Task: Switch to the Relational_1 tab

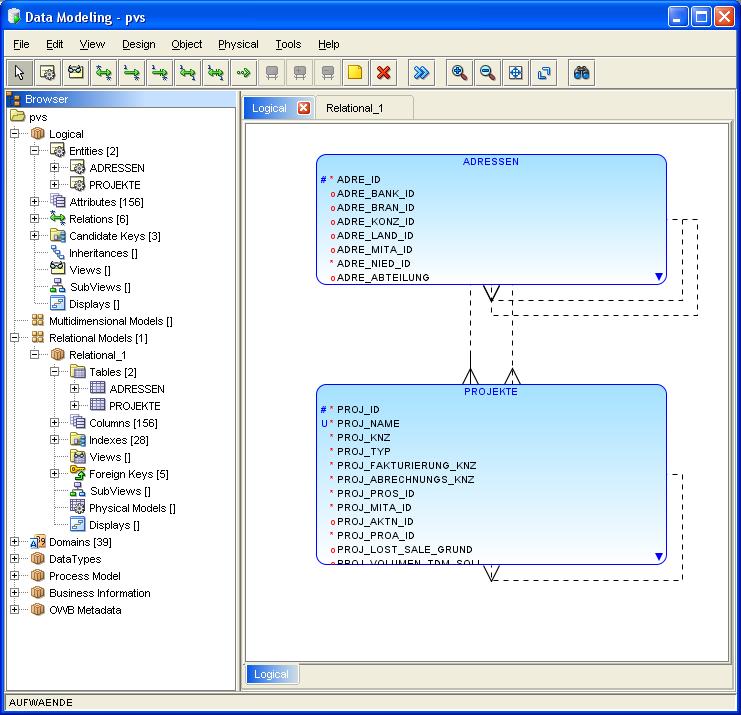Action: [x=364, y=108]
